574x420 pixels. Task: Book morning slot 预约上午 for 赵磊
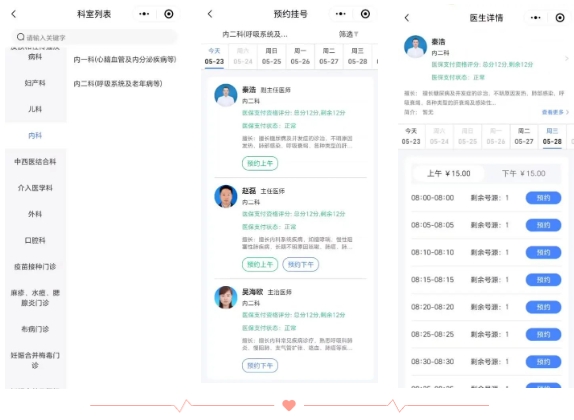[260, 264]
